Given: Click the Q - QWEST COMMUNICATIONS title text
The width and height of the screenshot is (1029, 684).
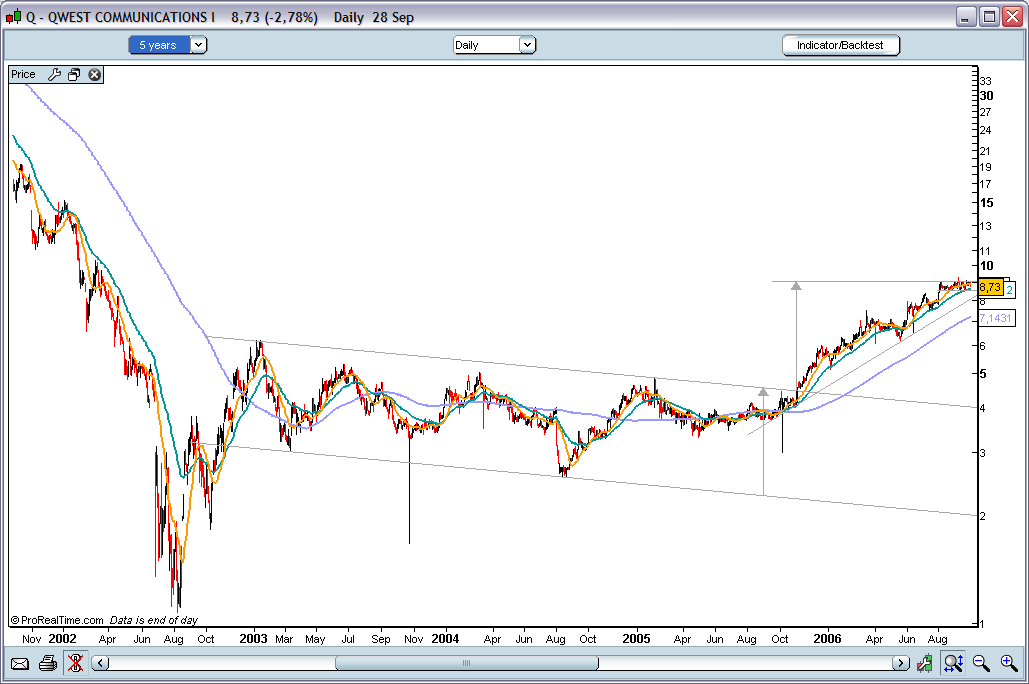Looking at the screenshot, I should click(x=120, y=17).
